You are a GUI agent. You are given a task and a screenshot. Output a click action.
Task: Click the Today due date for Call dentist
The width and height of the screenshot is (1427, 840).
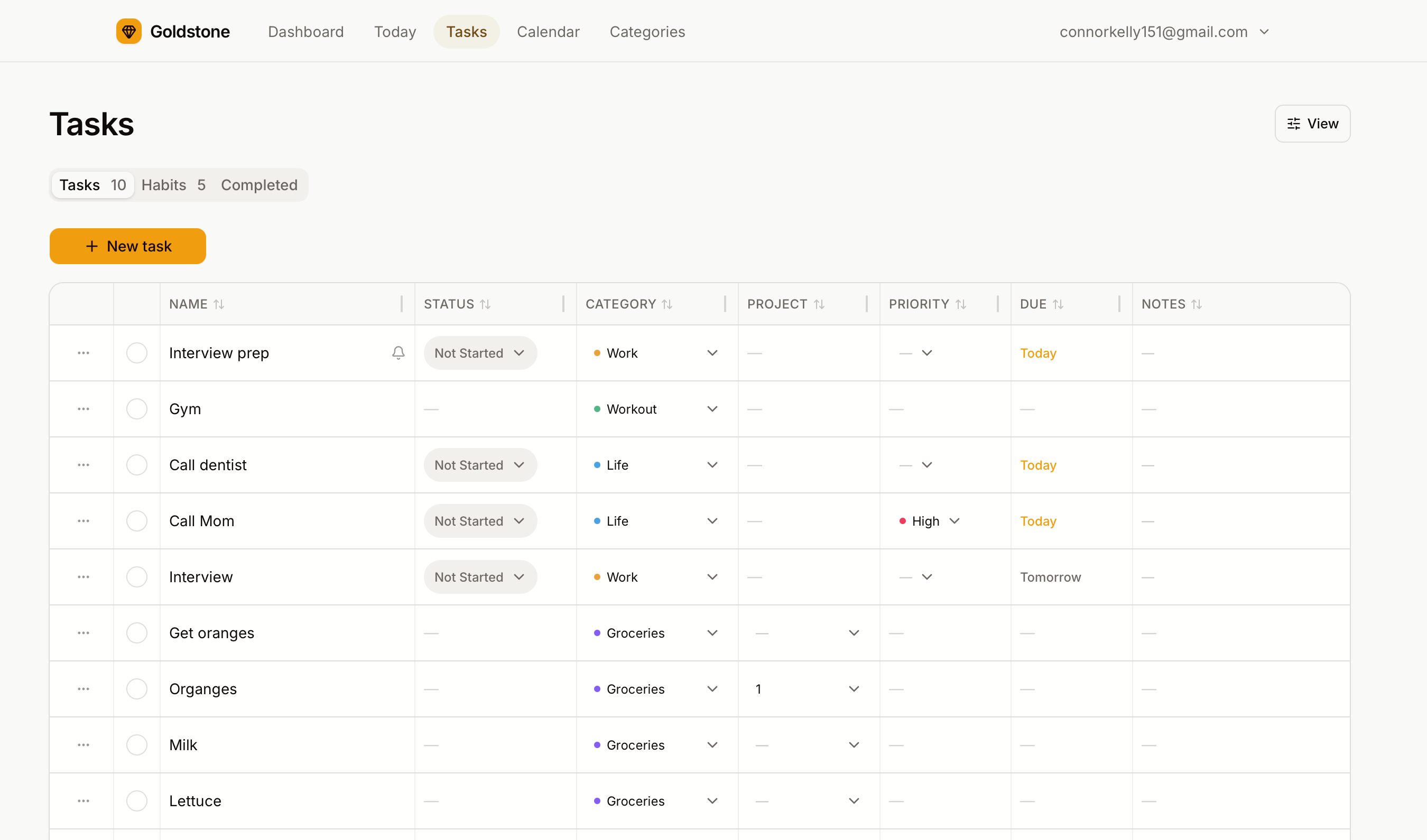pyautogui.click(x=1037, y=465)
